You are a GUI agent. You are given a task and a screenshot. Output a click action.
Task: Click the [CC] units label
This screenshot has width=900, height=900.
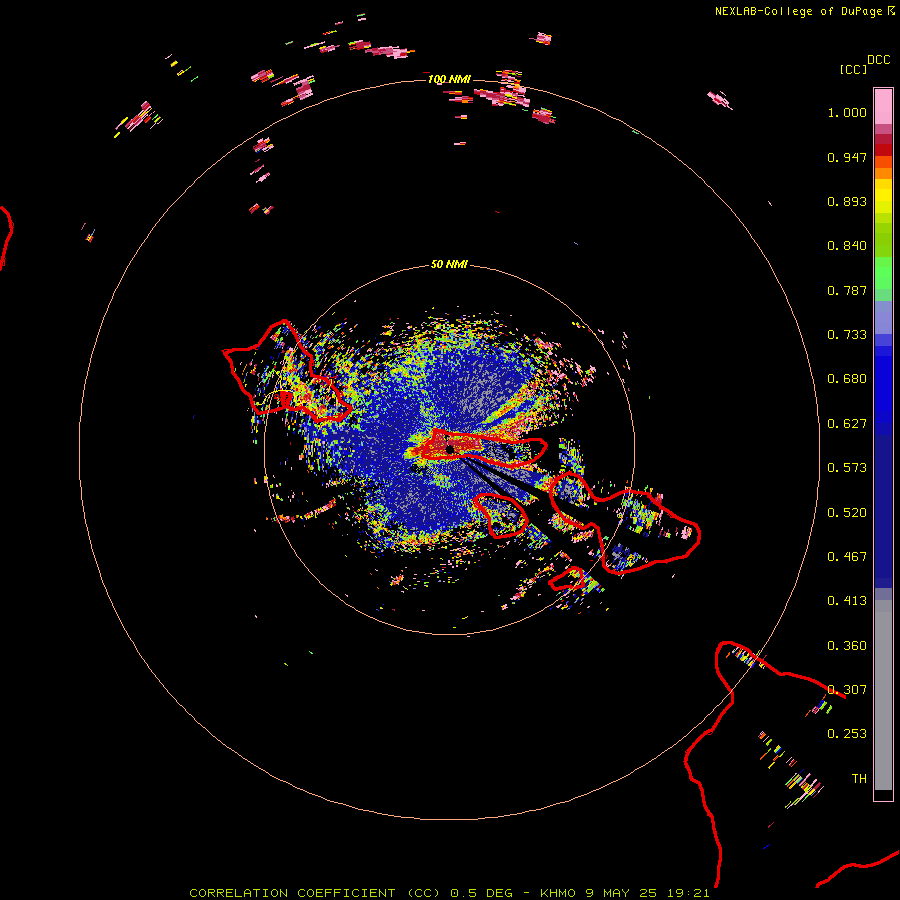point(854,69)
